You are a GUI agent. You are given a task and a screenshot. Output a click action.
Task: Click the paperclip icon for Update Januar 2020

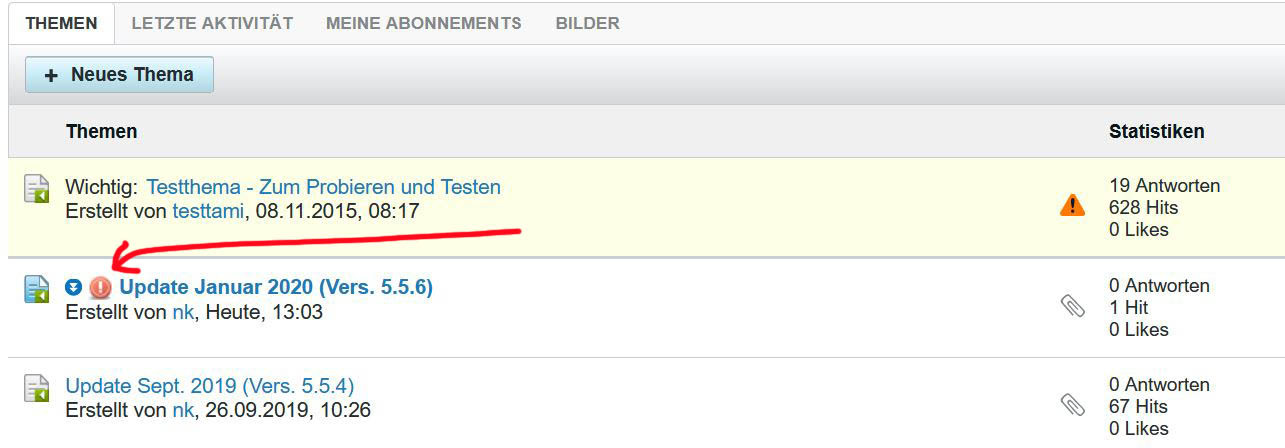pos(1072,306)
